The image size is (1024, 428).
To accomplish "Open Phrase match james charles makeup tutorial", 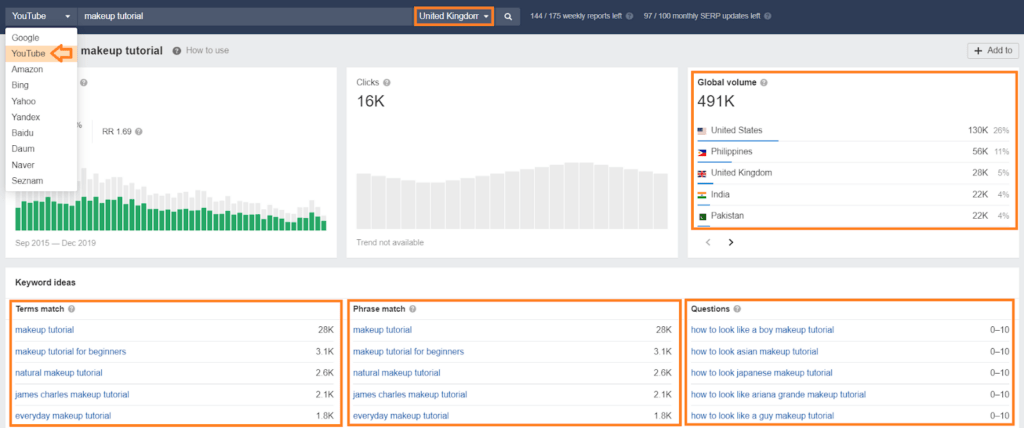I will coord(410,394).
